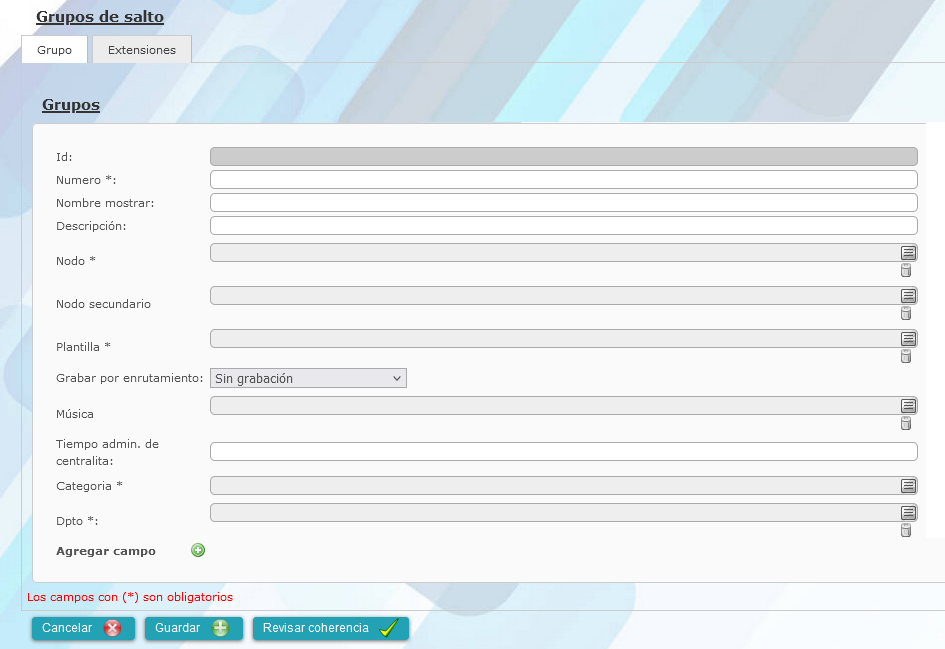This screenshot has height=649, width=945.
Task: Focus the Tiempo admin. de centralita field
Action: [564, 452]
